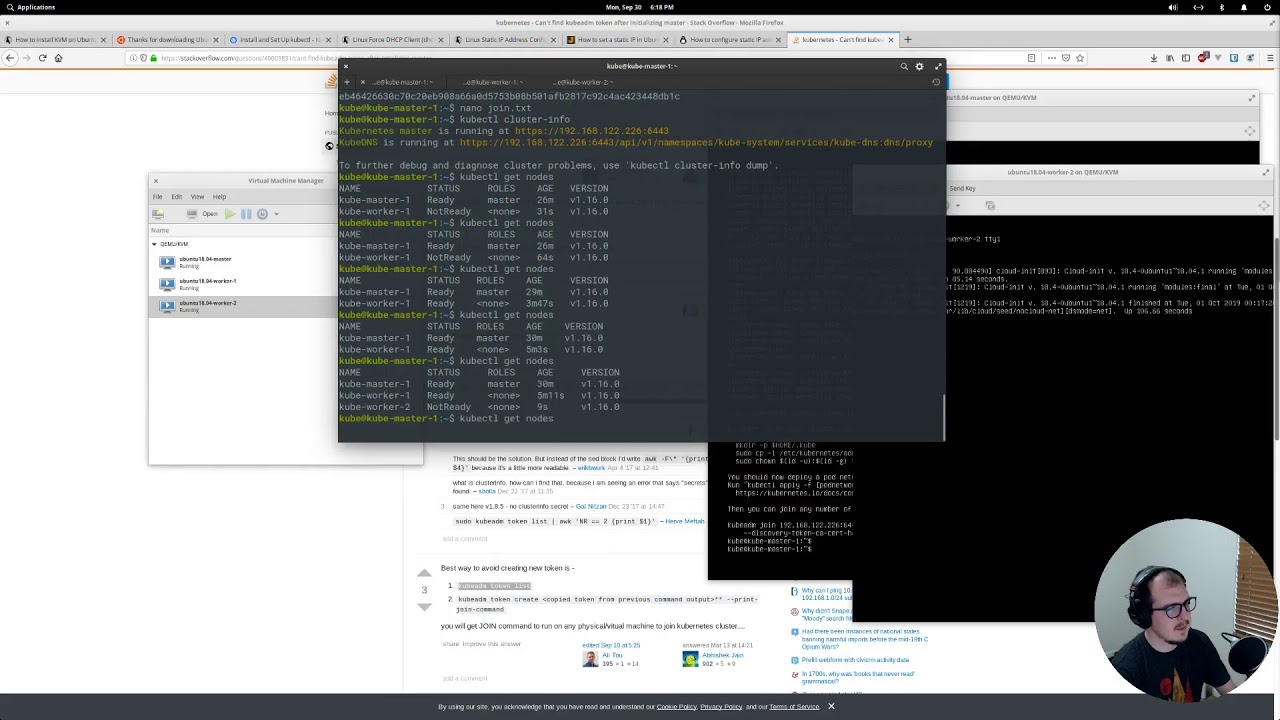Click the terminal tab history icon
The height and width of the screenshot is (720, 1280).
[x=936, y=82]
